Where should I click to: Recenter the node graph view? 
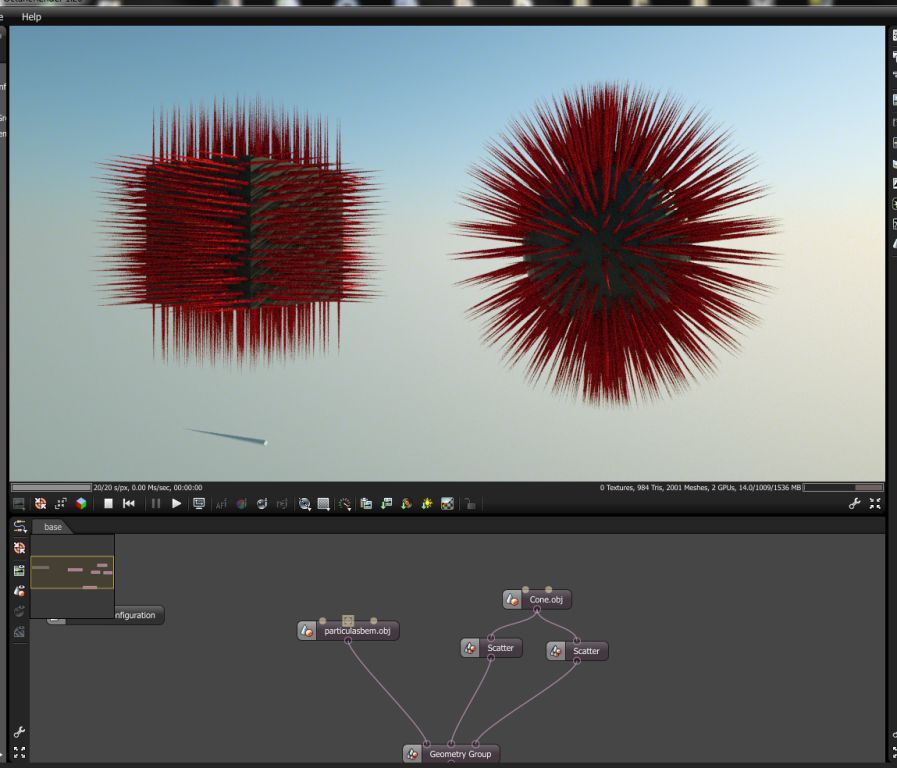coord(19,548)
